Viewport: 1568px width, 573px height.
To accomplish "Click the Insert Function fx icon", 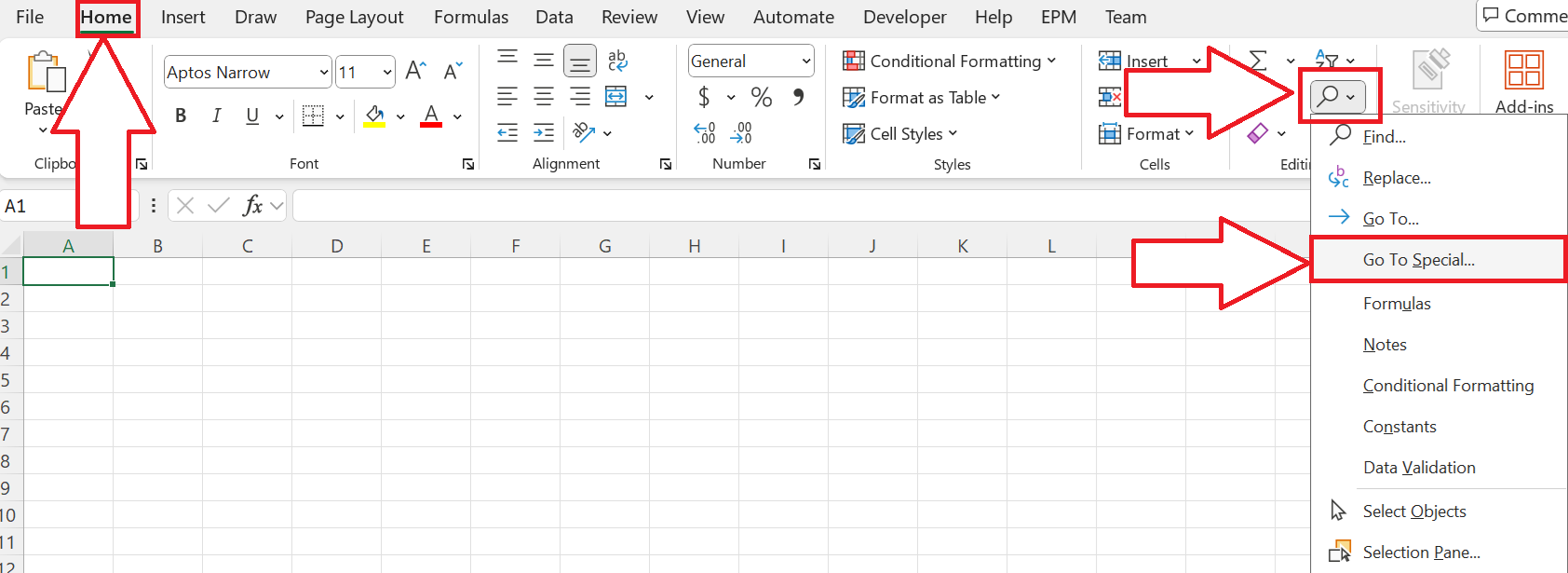I will pyautogui.click(x=252, y=205).
